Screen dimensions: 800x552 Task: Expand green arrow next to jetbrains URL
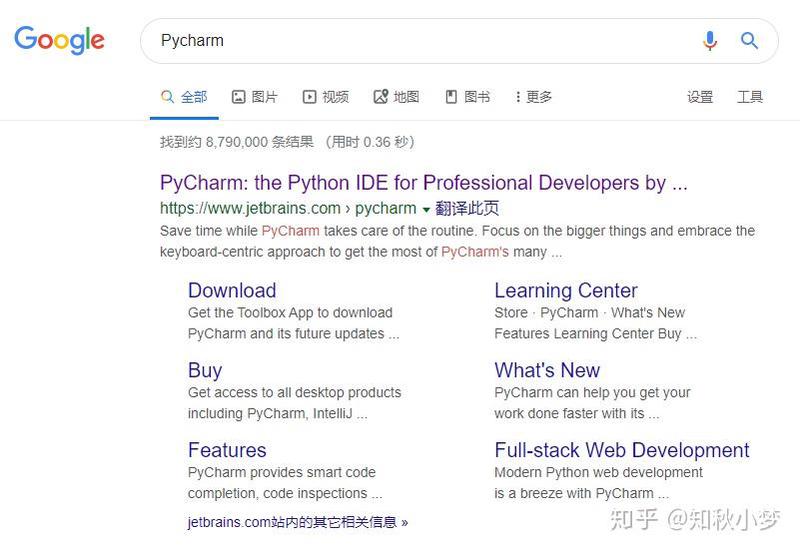point(426,209)
